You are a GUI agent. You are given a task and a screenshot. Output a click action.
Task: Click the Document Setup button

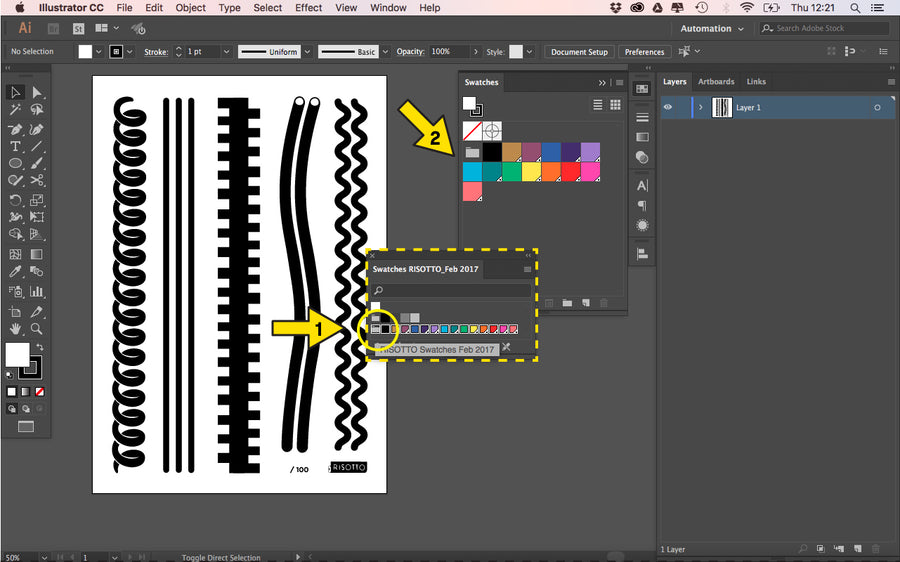coord(579,52)
